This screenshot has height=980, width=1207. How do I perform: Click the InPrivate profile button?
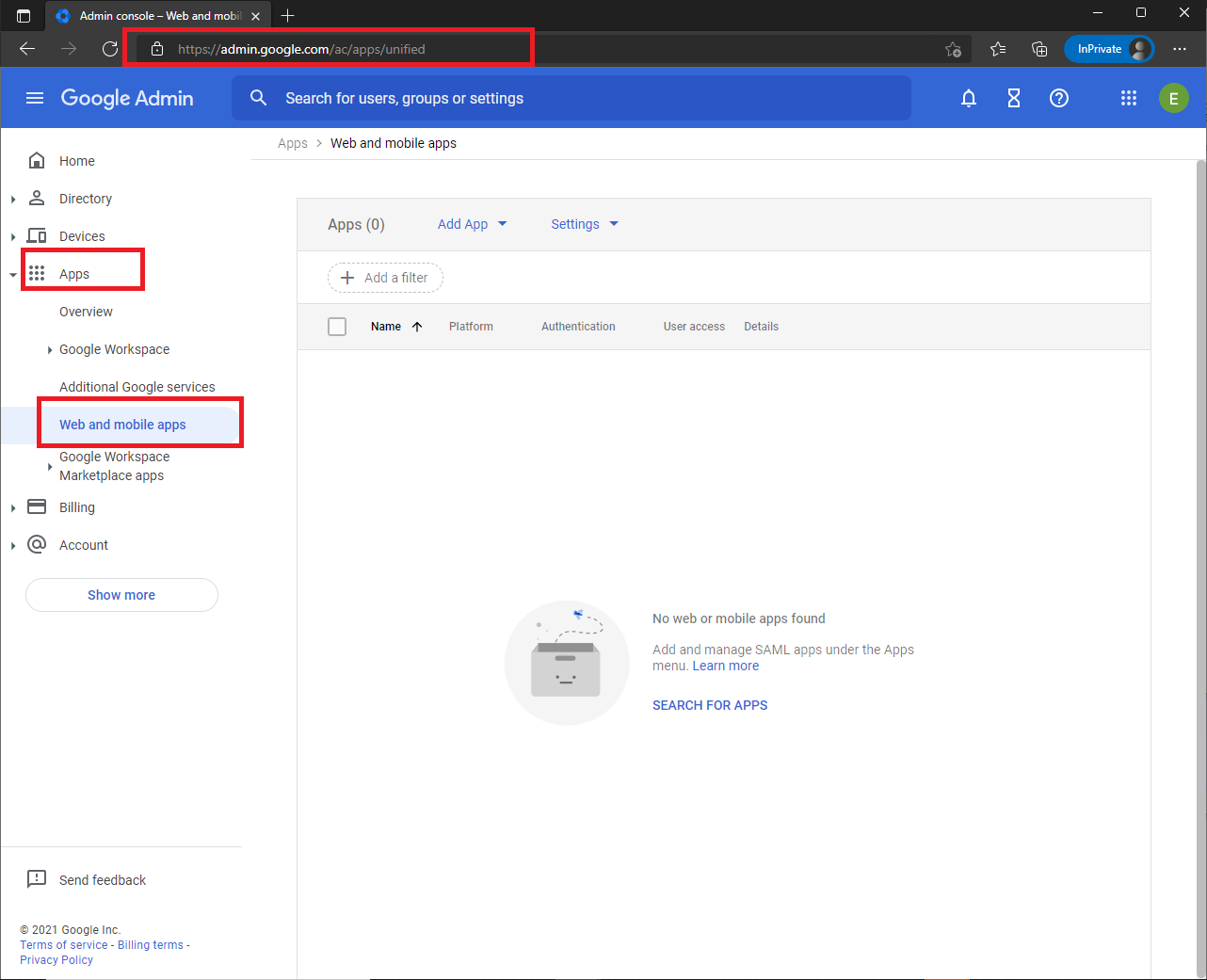point(1109,49)
